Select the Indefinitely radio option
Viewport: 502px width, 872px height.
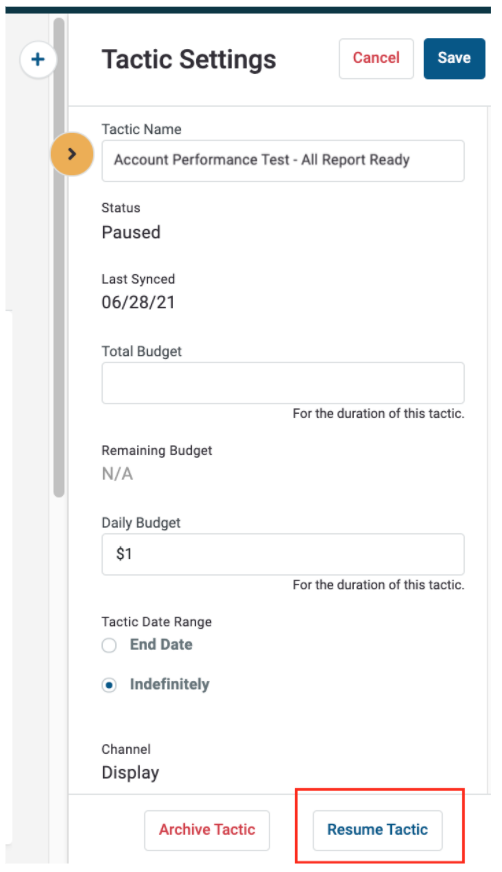click(x=109, y=685)
